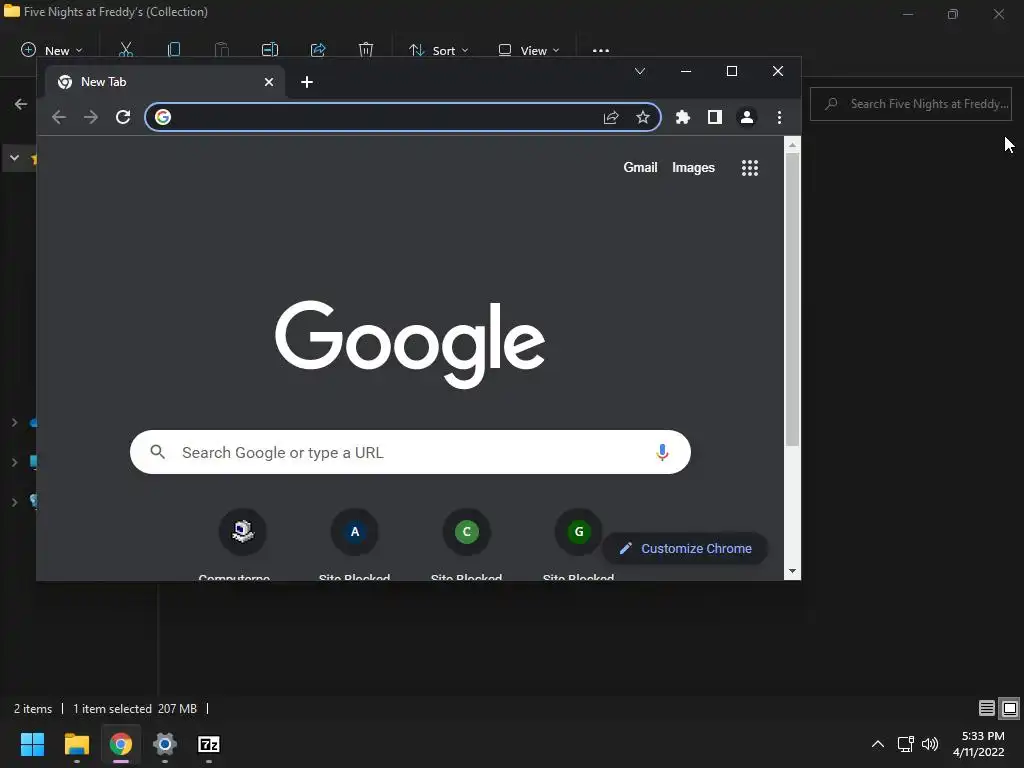Screen dimensions: 1024x768
Task: Click Customize Chrome button
Action: point(684,549)
